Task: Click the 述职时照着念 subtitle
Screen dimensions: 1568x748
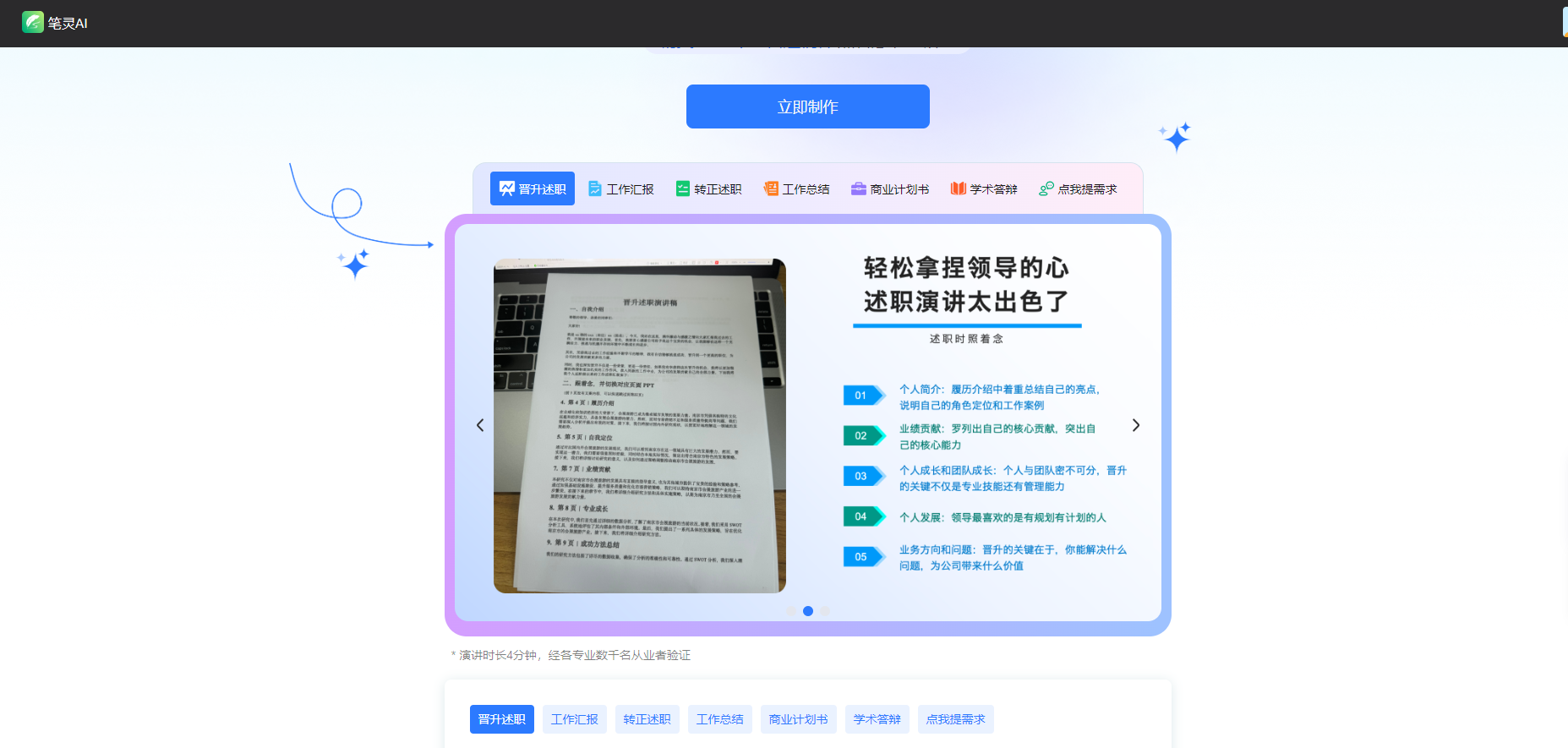Action: (x=966, y=339)
